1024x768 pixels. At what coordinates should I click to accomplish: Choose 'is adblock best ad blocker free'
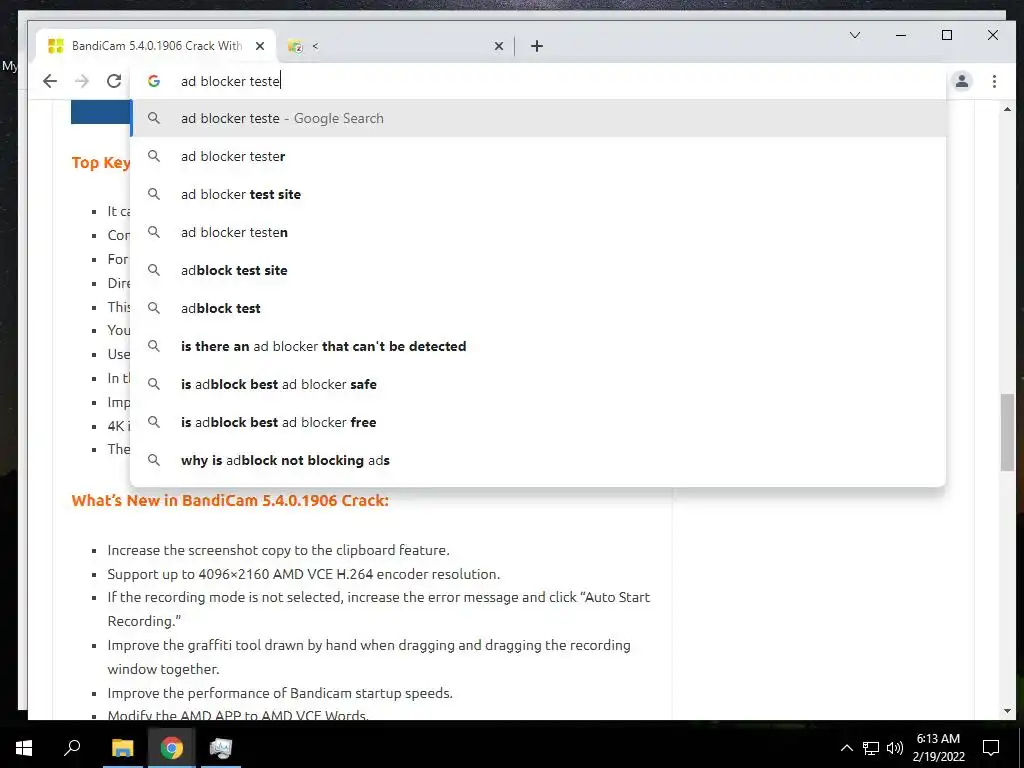pos(538,422)
